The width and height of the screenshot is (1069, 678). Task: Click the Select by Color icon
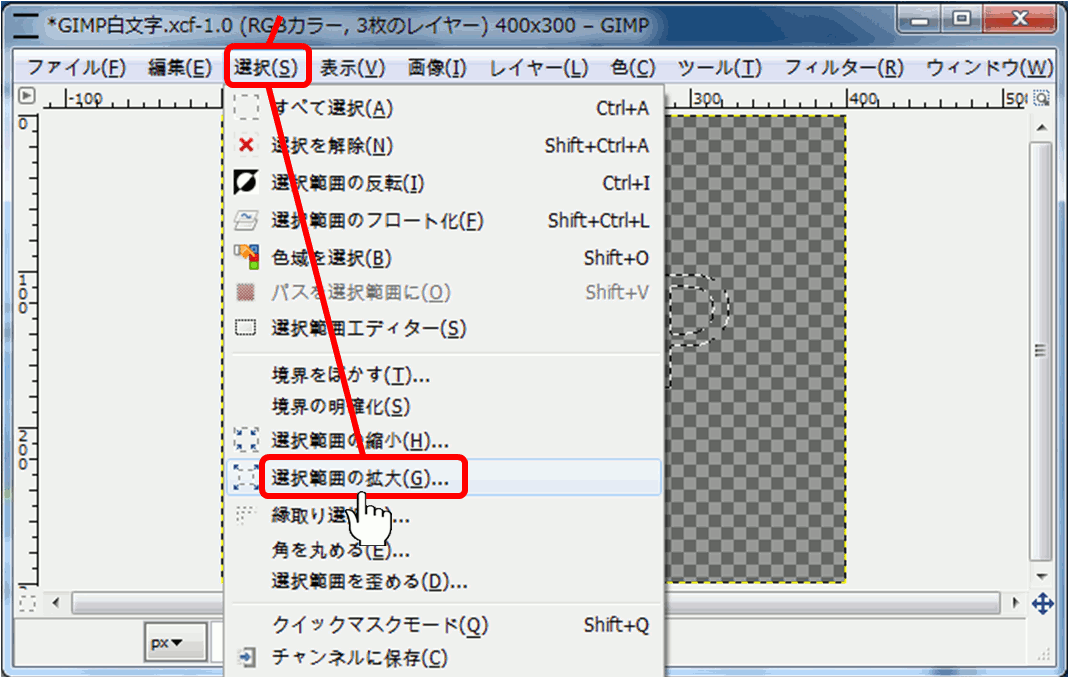(246, 258)
